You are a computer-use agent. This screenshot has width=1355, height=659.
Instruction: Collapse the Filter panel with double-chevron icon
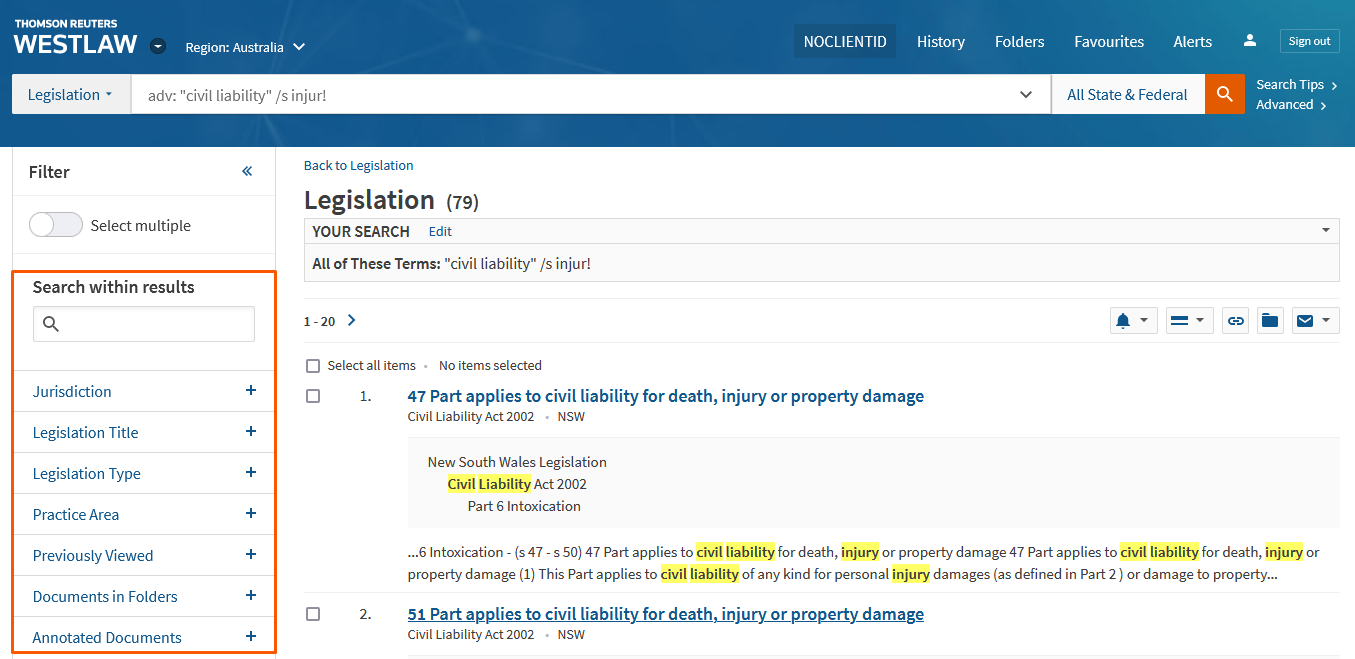pos(247,172)
